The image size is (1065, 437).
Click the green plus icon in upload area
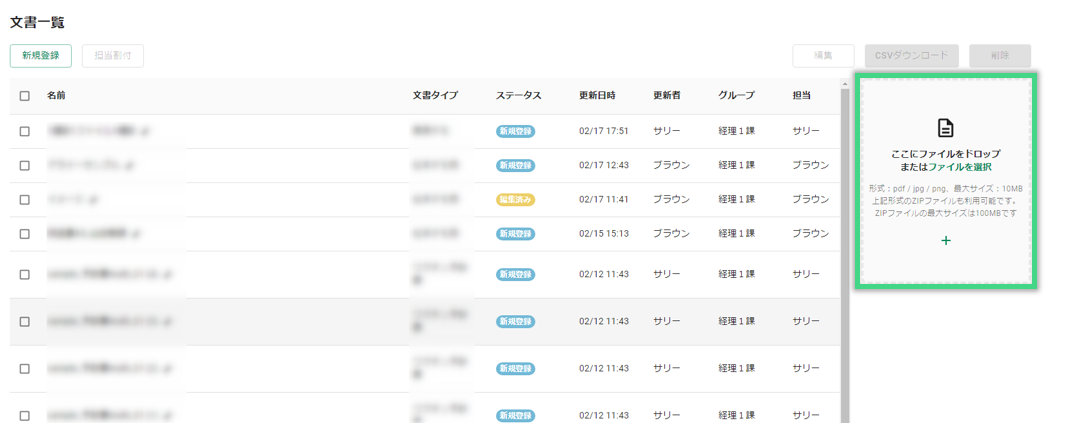pyautogui.click(x=945, y=241)
